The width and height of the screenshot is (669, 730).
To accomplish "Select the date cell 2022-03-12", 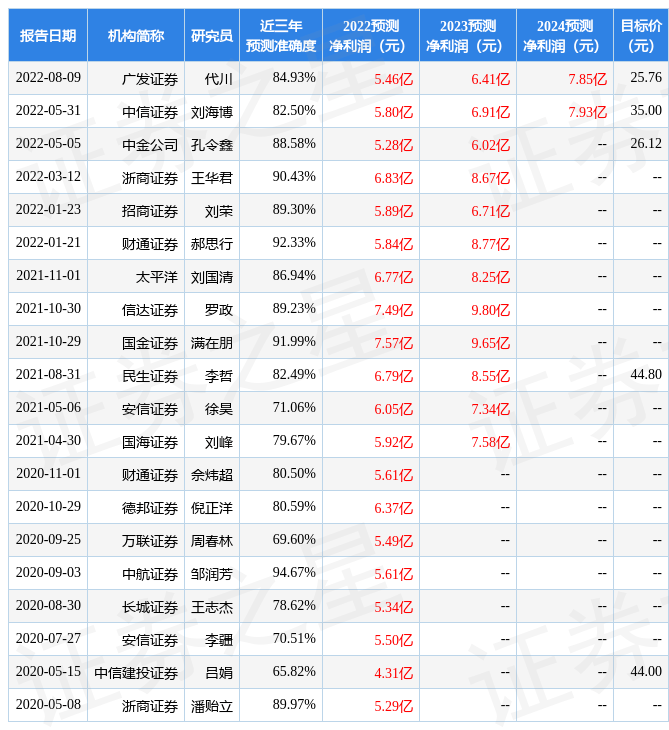I will [x=48, y=177].
